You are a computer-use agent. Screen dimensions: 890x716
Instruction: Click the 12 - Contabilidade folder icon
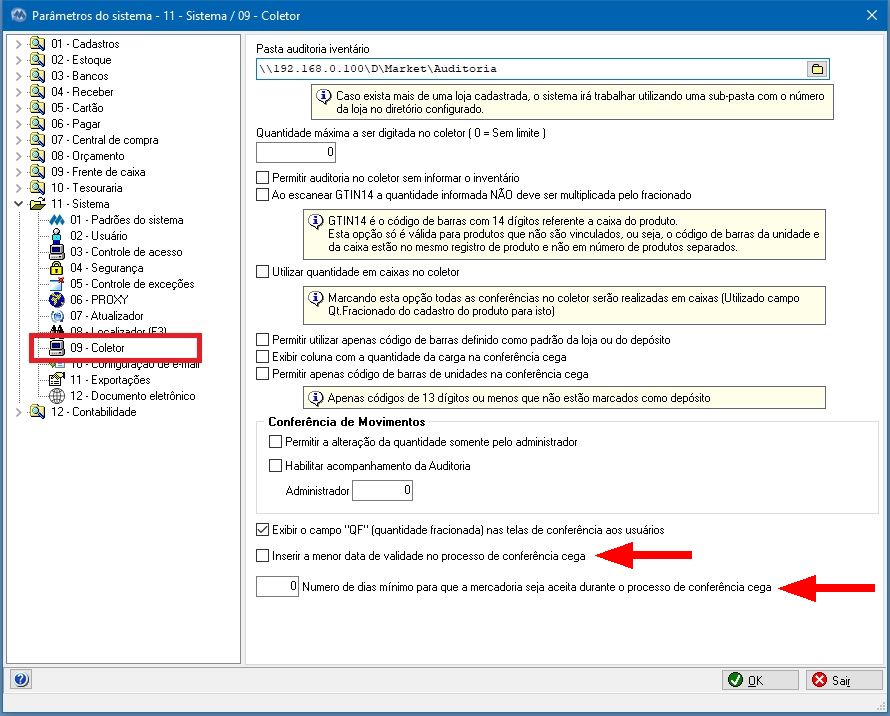click(37, 412)
